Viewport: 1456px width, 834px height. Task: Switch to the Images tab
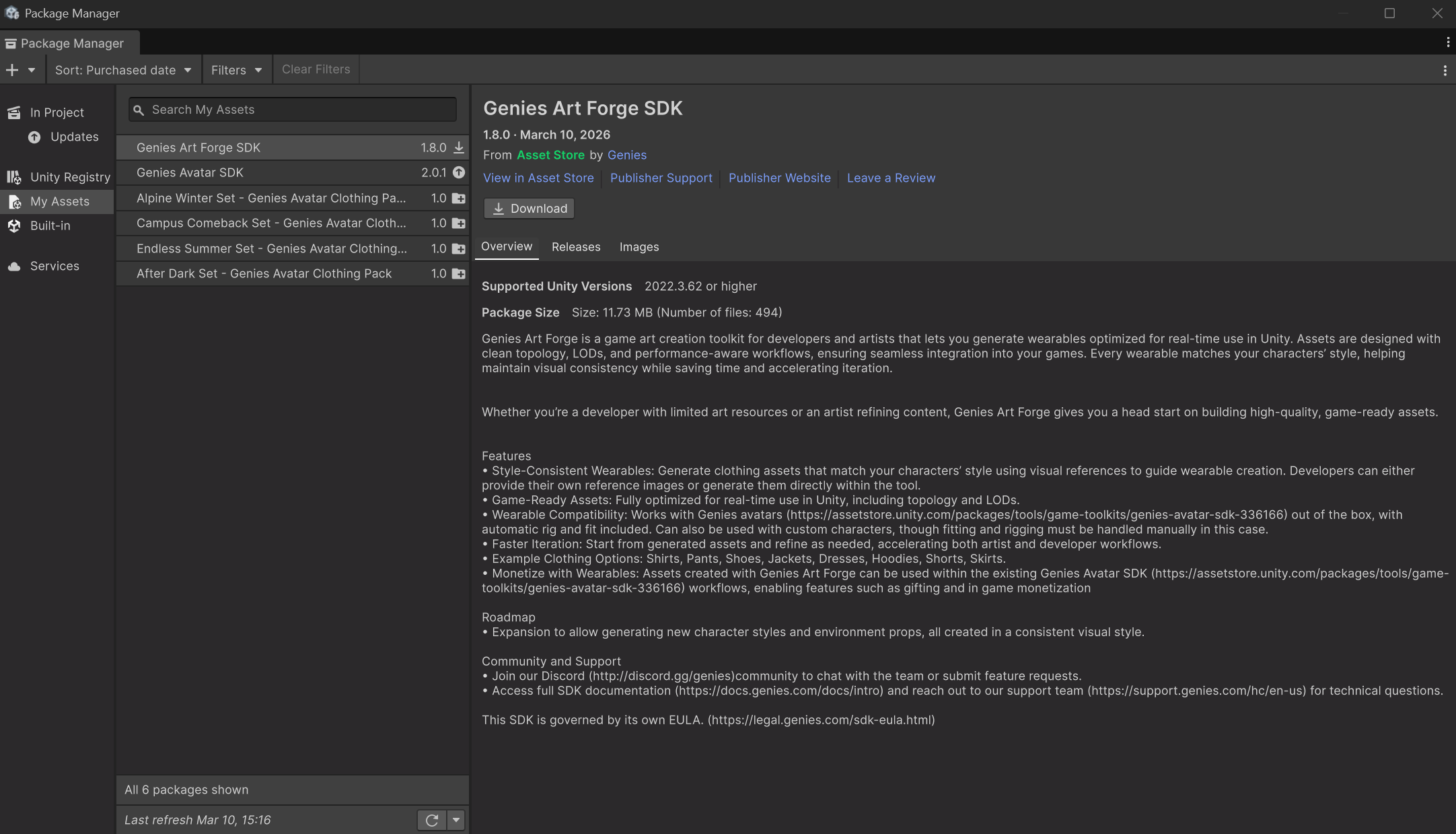click(639, 246)
